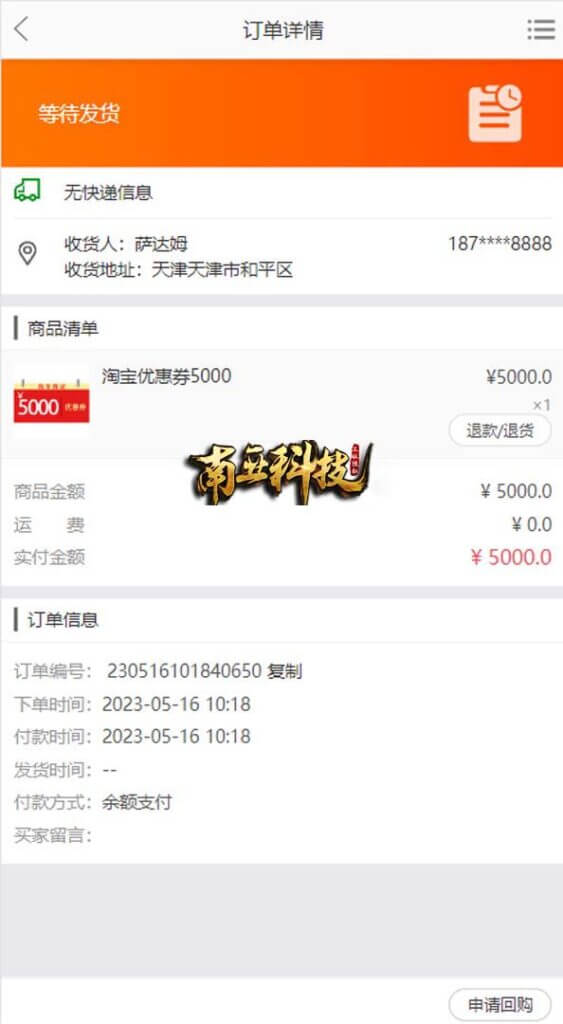Viewport: 563px width, 1024px height.
Task: Tap the 订单信息 section header
Action: coord(63,620)
